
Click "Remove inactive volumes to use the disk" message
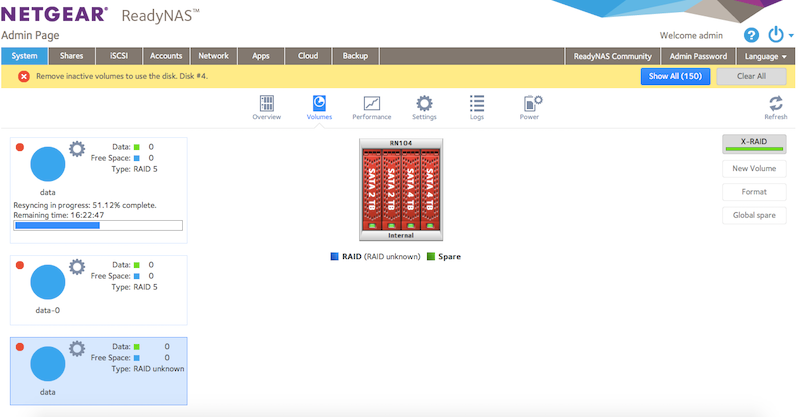tap(122, 77)
